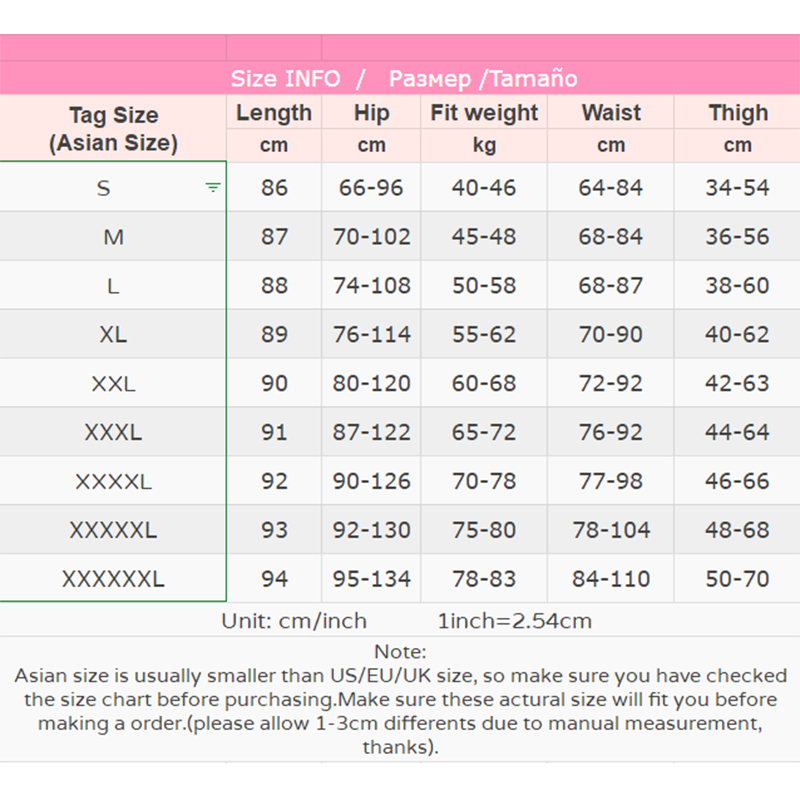Select the XXXL size cell
Image resolution: width=800 pixels, height=800 pixels.
tap(113, 432)
